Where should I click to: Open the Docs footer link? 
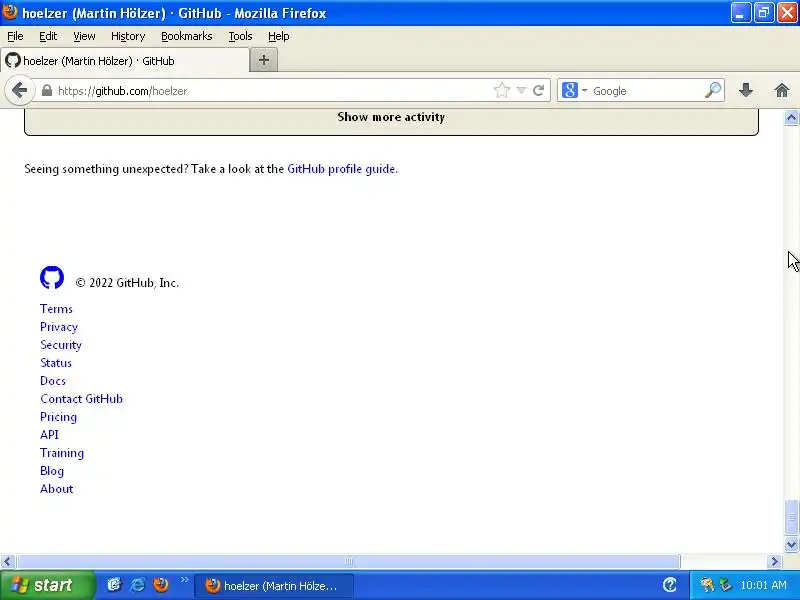click(53, 381)
